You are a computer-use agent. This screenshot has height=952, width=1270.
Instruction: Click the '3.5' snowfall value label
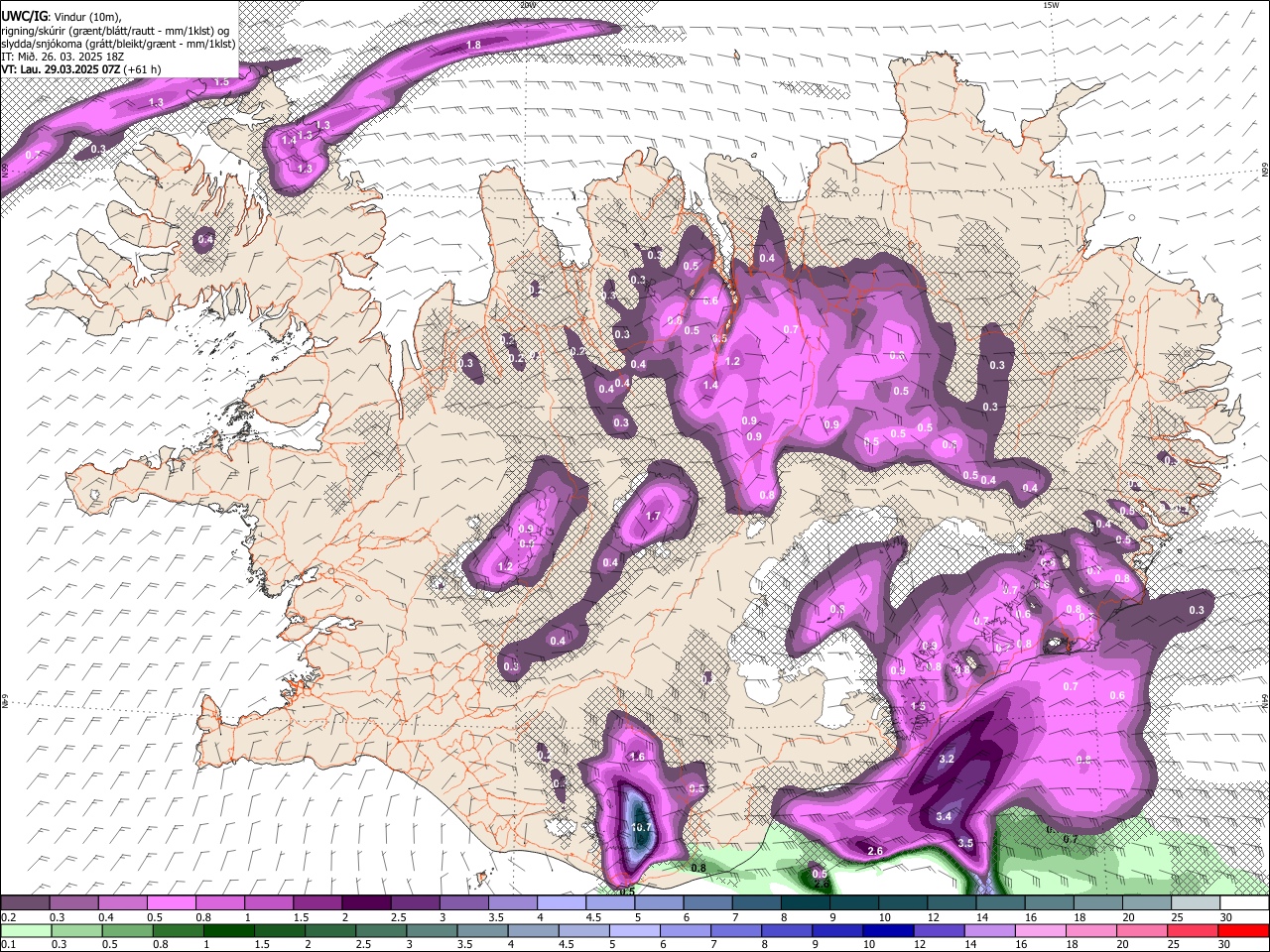point(965,843)
